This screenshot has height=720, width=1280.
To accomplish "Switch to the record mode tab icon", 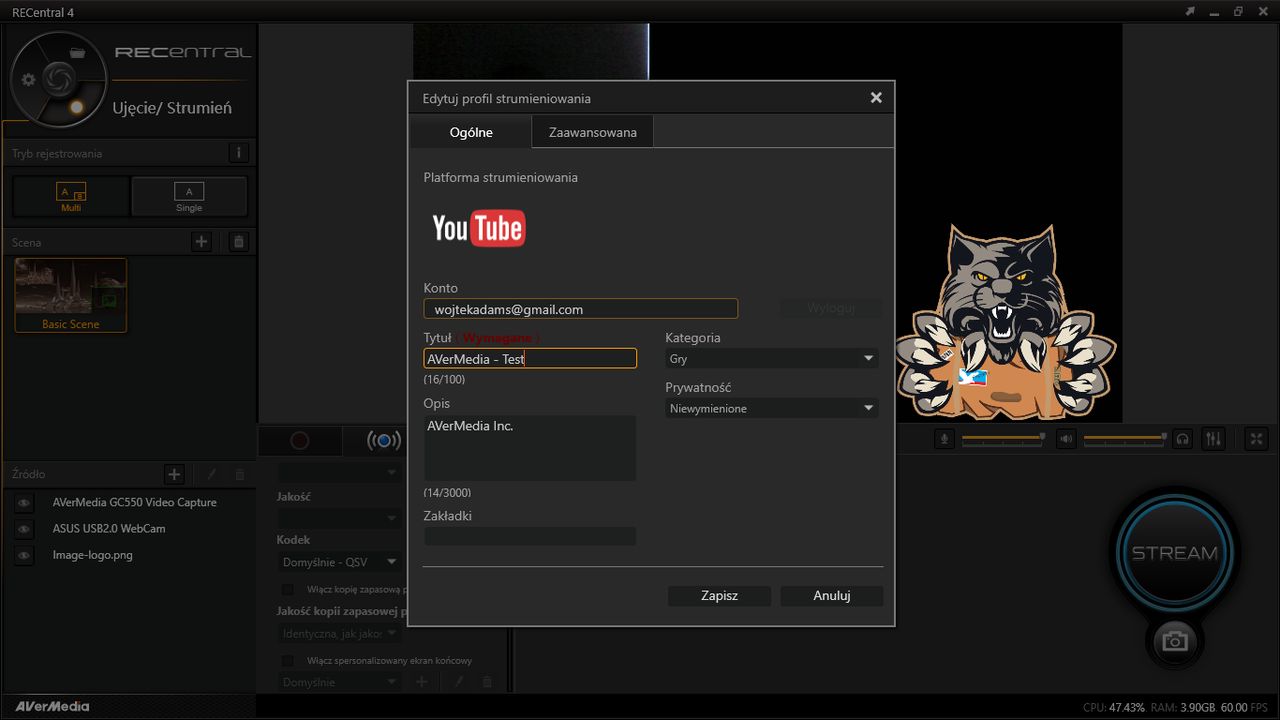I will click(299, 440).
